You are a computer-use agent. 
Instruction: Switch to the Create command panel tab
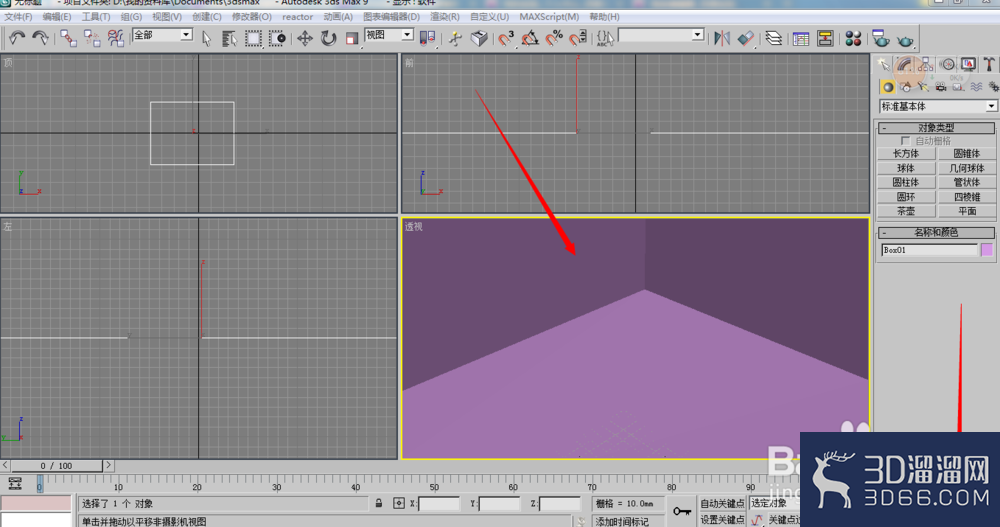pyautogui.click(x=883, y=64)
